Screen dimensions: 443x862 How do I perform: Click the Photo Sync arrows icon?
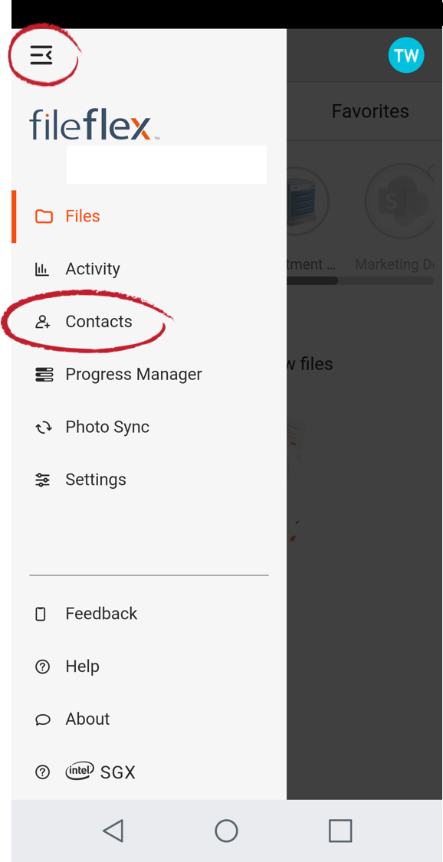pyautogui.click(x=43, y=427)
